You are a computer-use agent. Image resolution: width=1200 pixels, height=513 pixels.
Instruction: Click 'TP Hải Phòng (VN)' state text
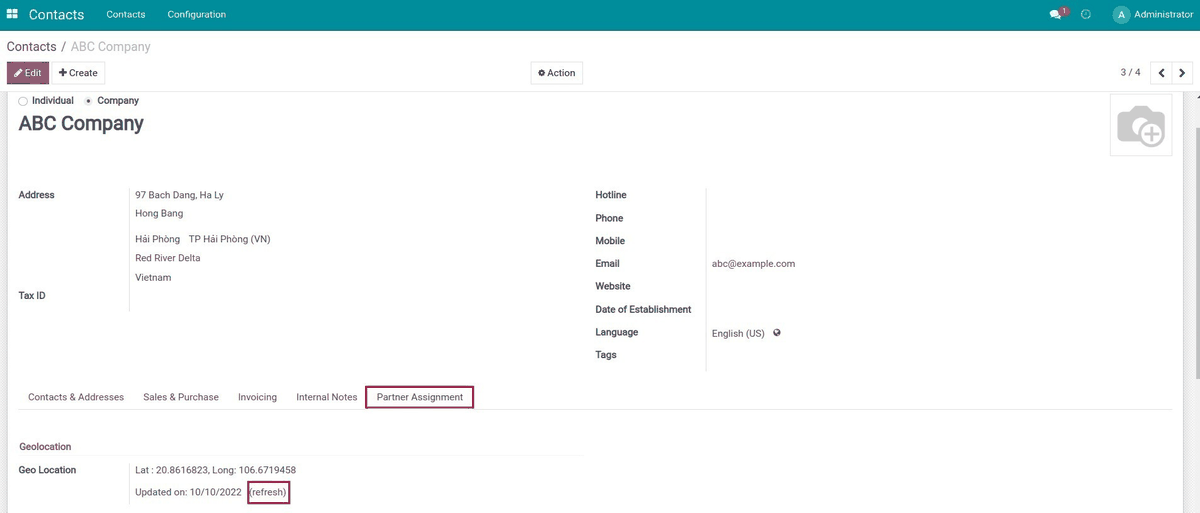pyautogui.click(x=229, y=239)
